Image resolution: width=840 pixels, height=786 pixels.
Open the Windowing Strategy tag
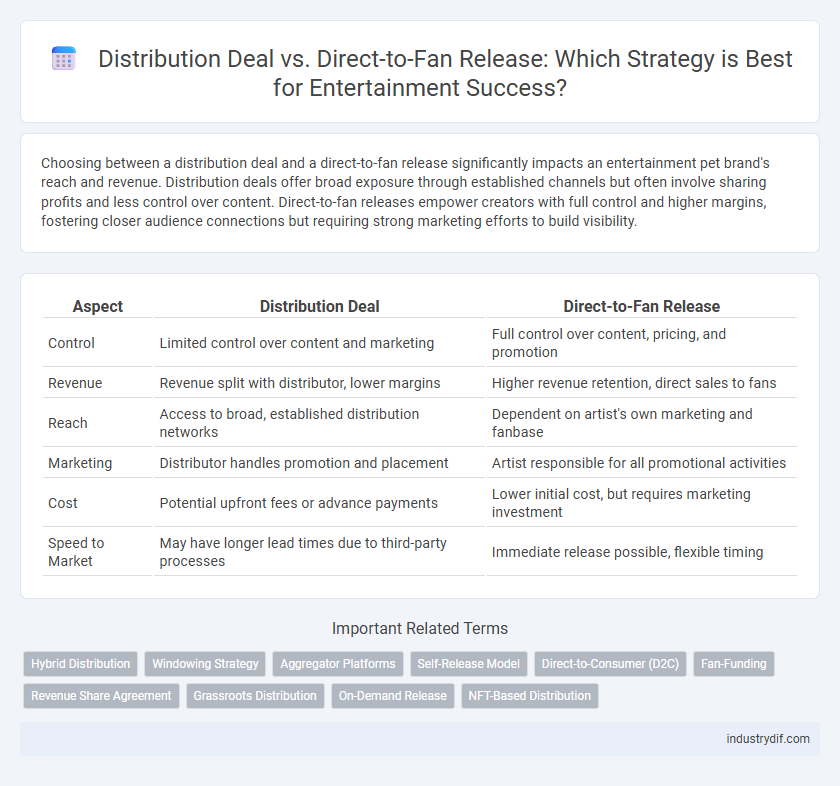(205, 664)
